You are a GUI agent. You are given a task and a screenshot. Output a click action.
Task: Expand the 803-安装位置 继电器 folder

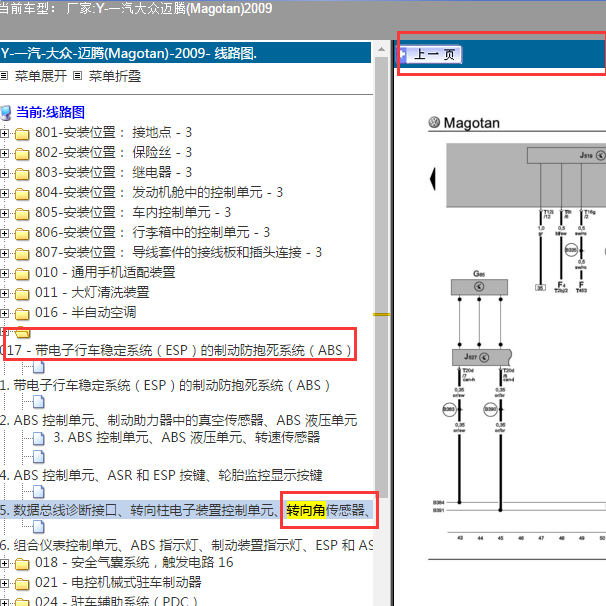(x=4, y=174)
